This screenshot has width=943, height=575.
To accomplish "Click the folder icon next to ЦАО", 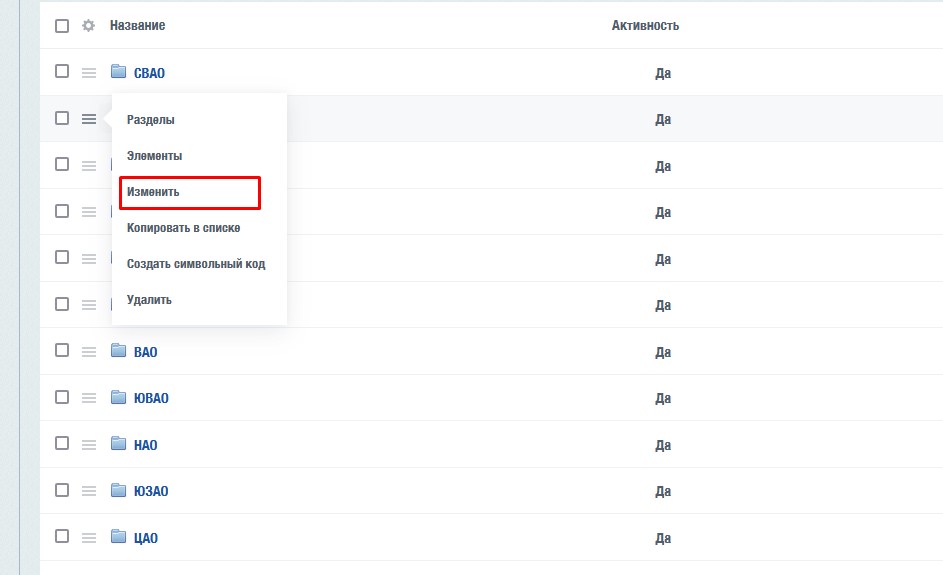I will click(x=119, y=537).
